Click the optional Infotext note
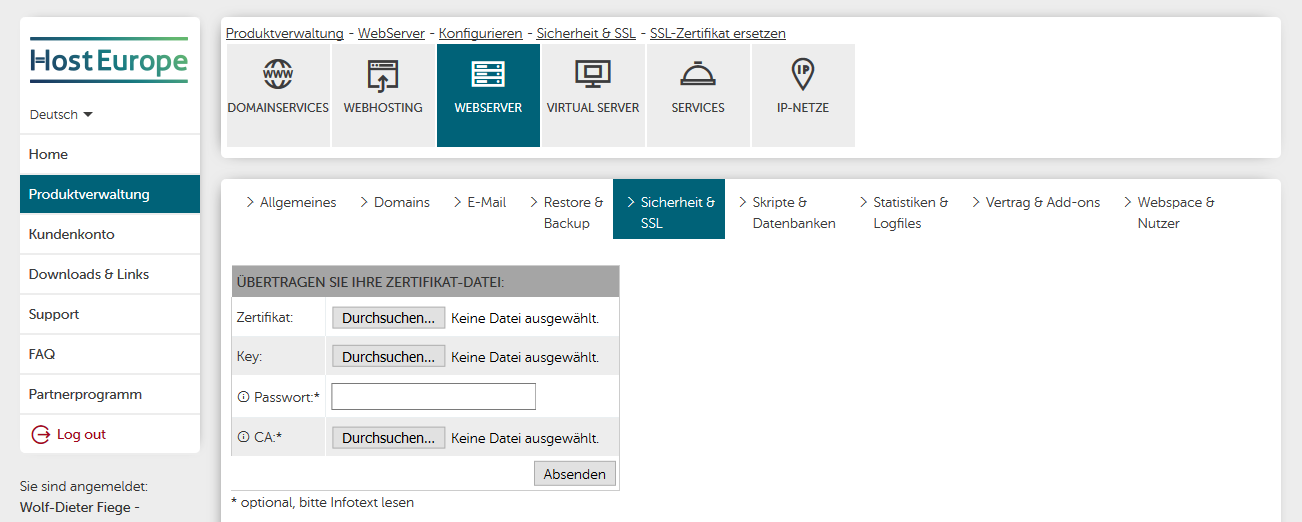The width and height of the screenshot is (1302, 522). pyautogui.click(x=322, y=502)
